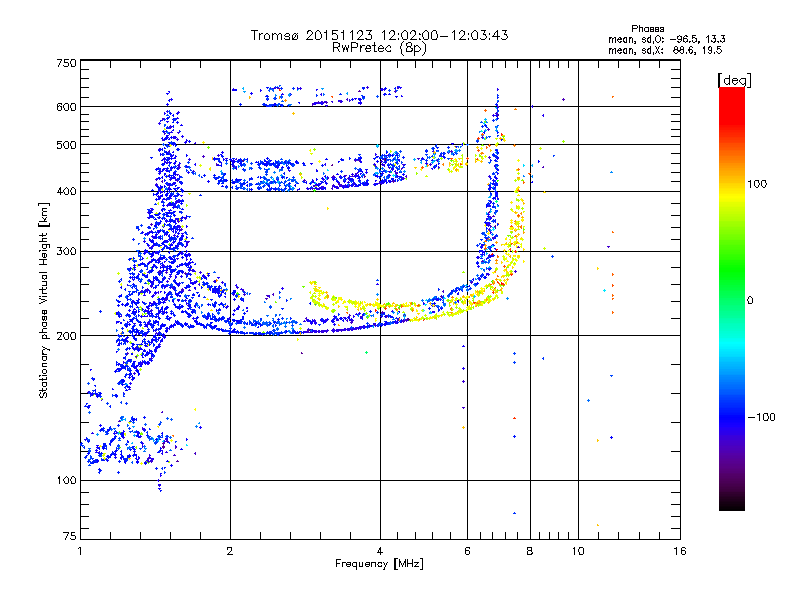The image size is (800, 600).
Task: Click the x-axis tick label '1'
Action: tap(80, 551)
